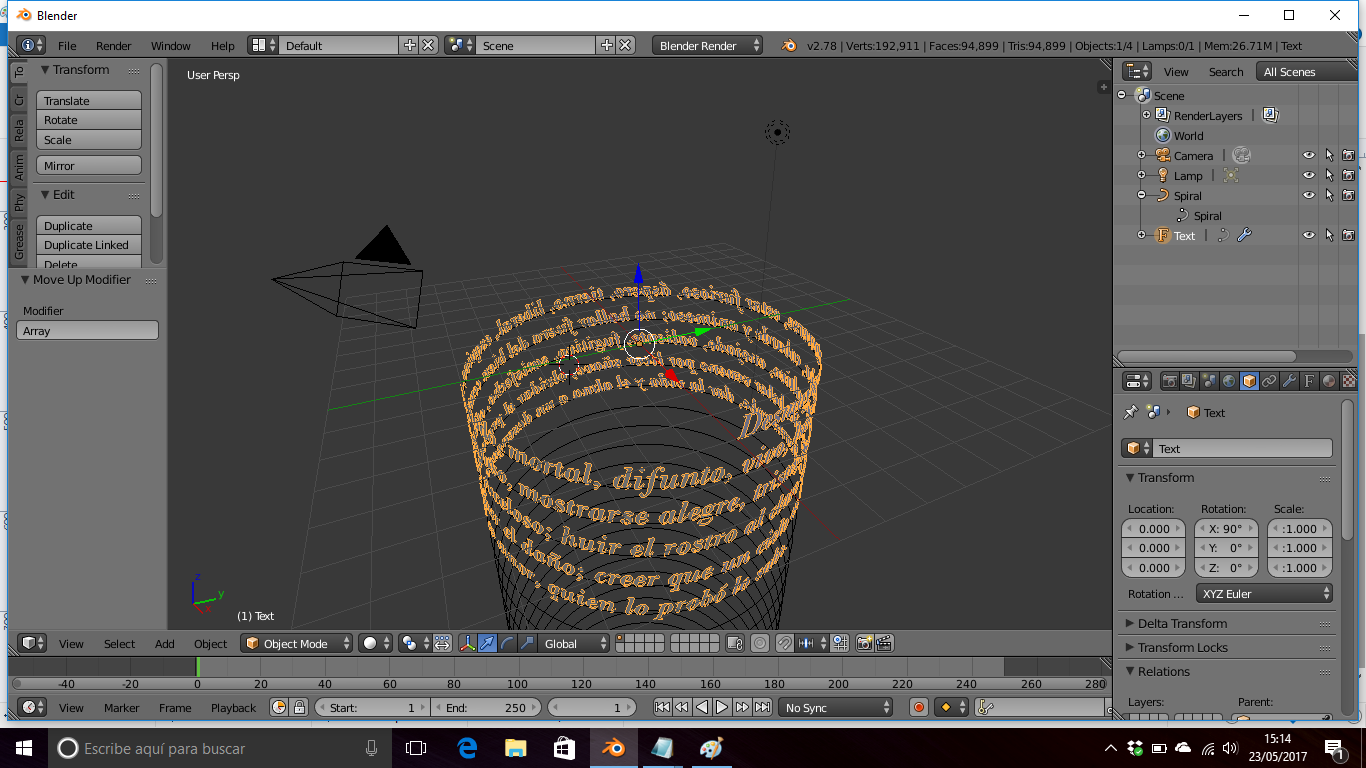The height and width of the screenshot is (768, 1366).
Task: Open the Help menu
Action: pos(223,45)
